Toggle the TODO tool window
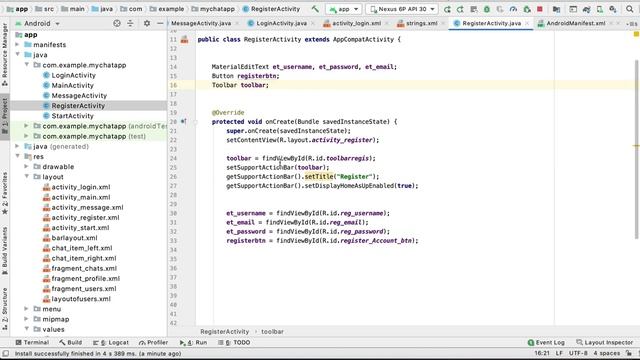Viewport: 640px width, 360px height. tap(234, 342)
